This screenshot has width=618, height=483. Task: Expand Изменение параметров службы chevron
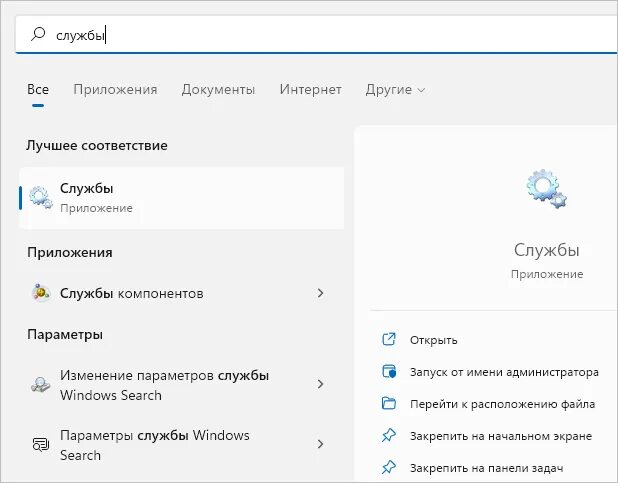[x=320, y=384]
